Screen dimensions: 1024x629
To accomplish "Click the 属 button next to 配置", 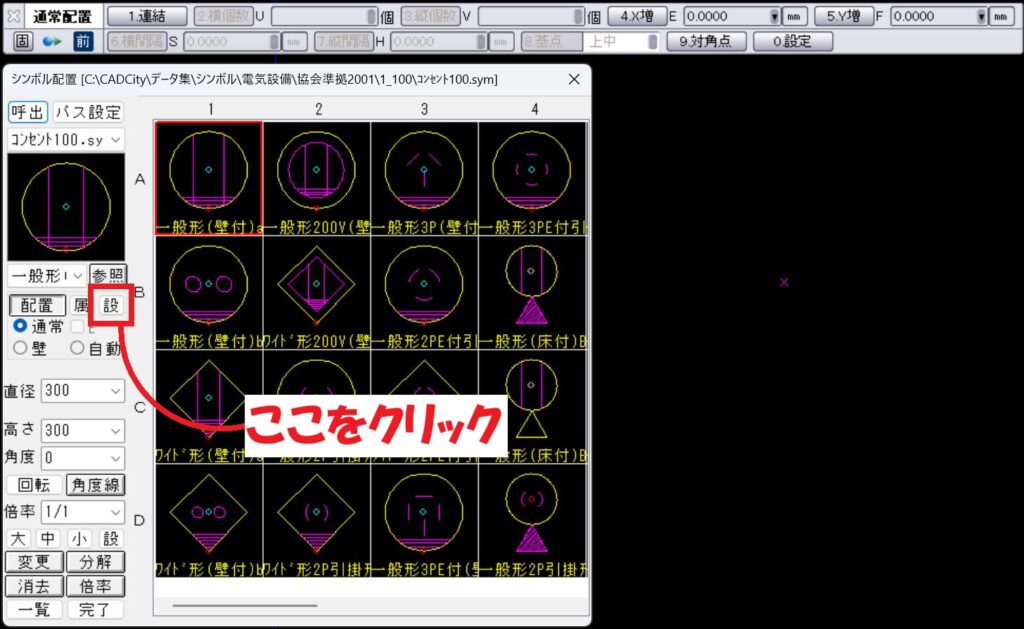I will 81,305.
